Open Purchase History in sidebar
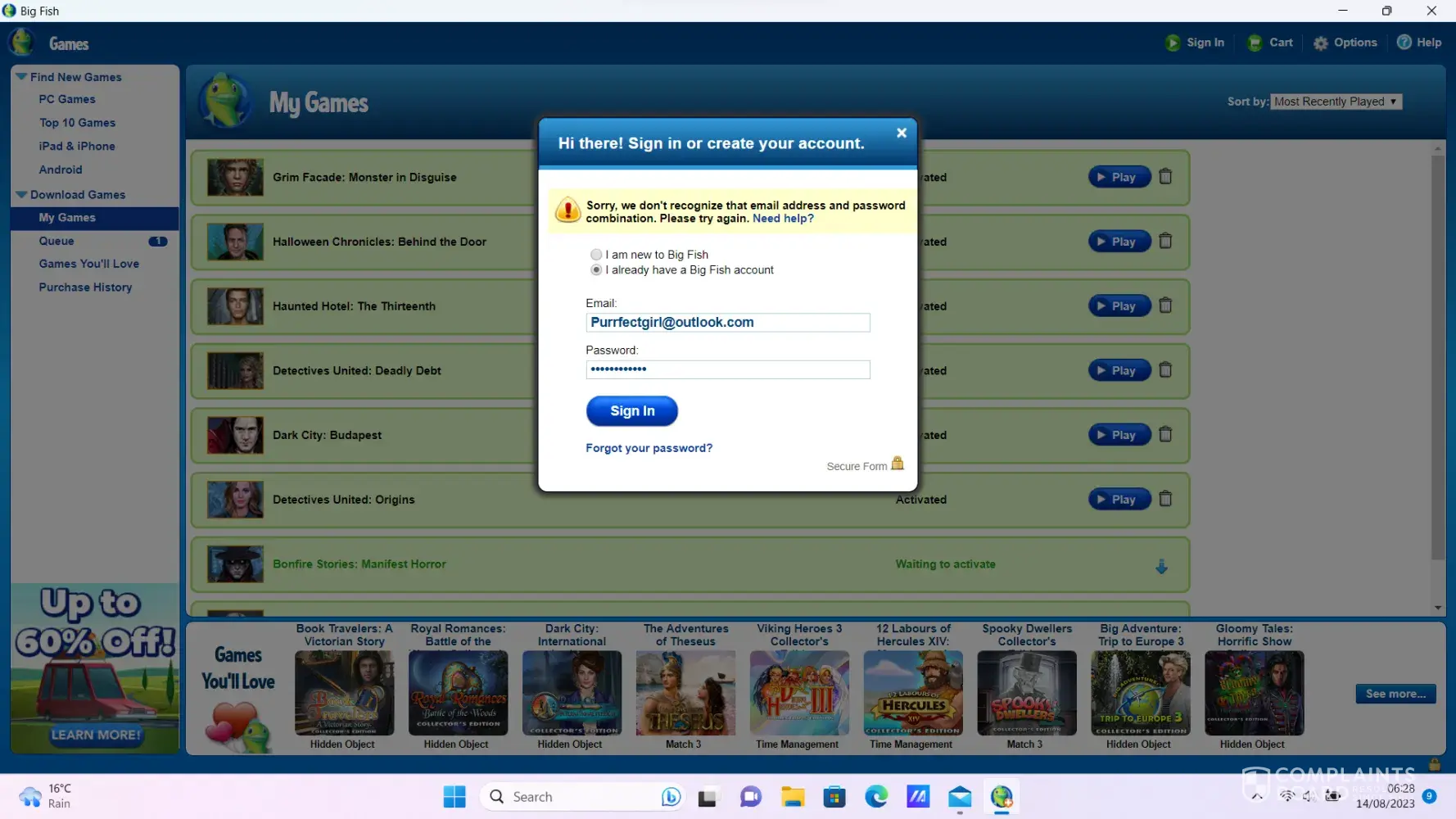 pos(85,287)
